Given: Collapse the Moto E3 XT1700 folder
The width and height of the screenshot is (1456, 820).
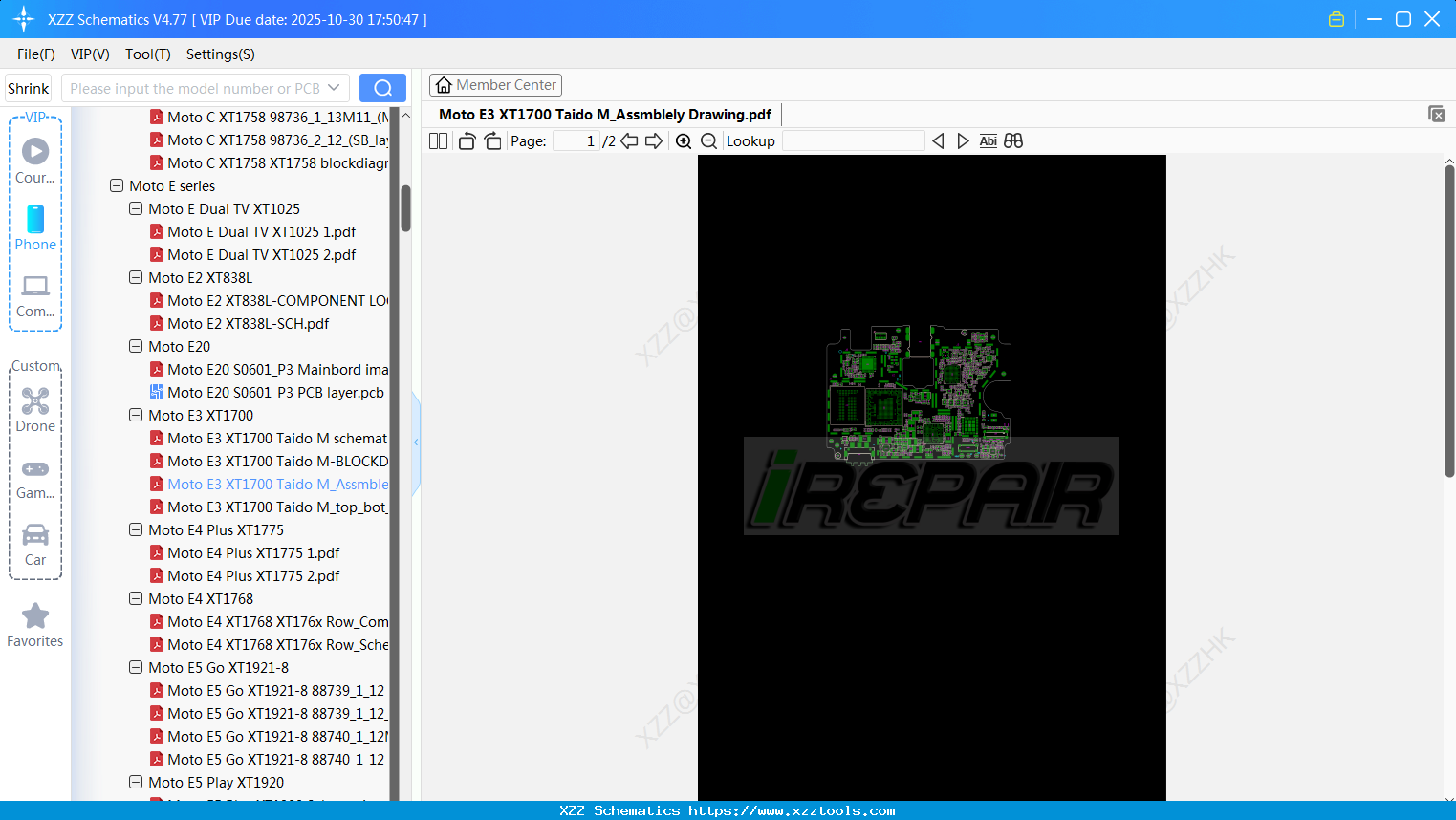Looking at the screenshot, I should [136, 415].
